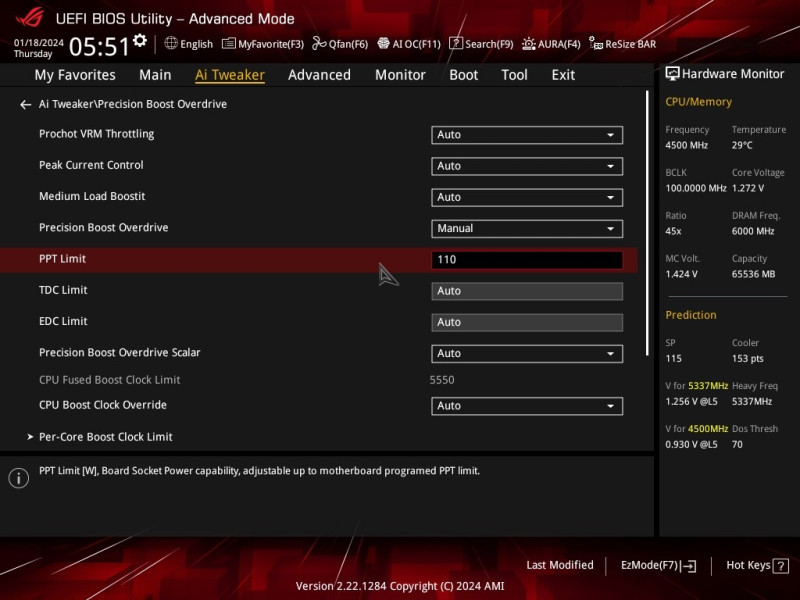Image resolution: width=800 pixels, height=600 pixels.
Task: Switch to the Advanced tab
Action: [319, 75]
